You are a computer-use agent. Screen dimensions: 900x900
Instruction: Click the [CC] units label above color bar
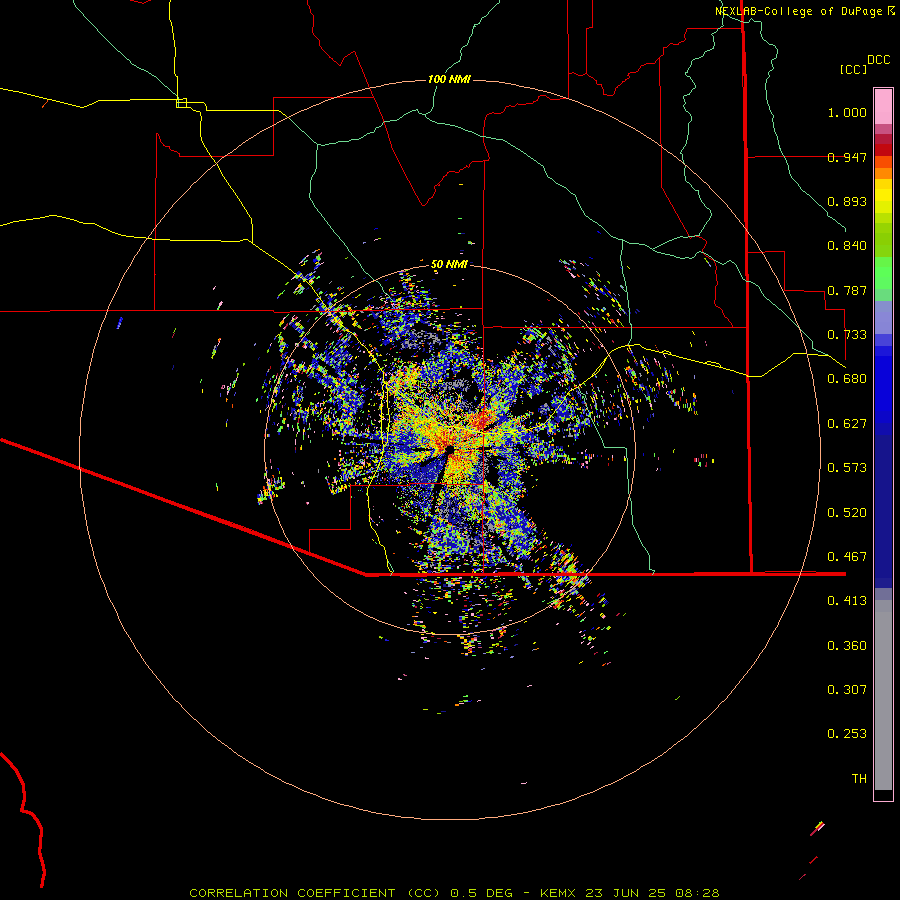854,69
